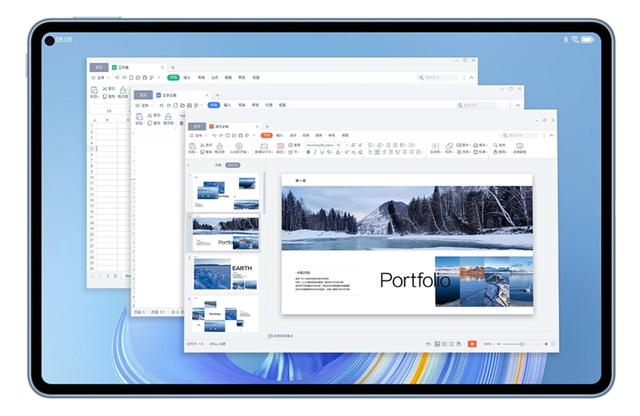Viewport: 640px width, 416px height.
Task: Click the search box in the spreadsheet window
Action: (438, 77)
